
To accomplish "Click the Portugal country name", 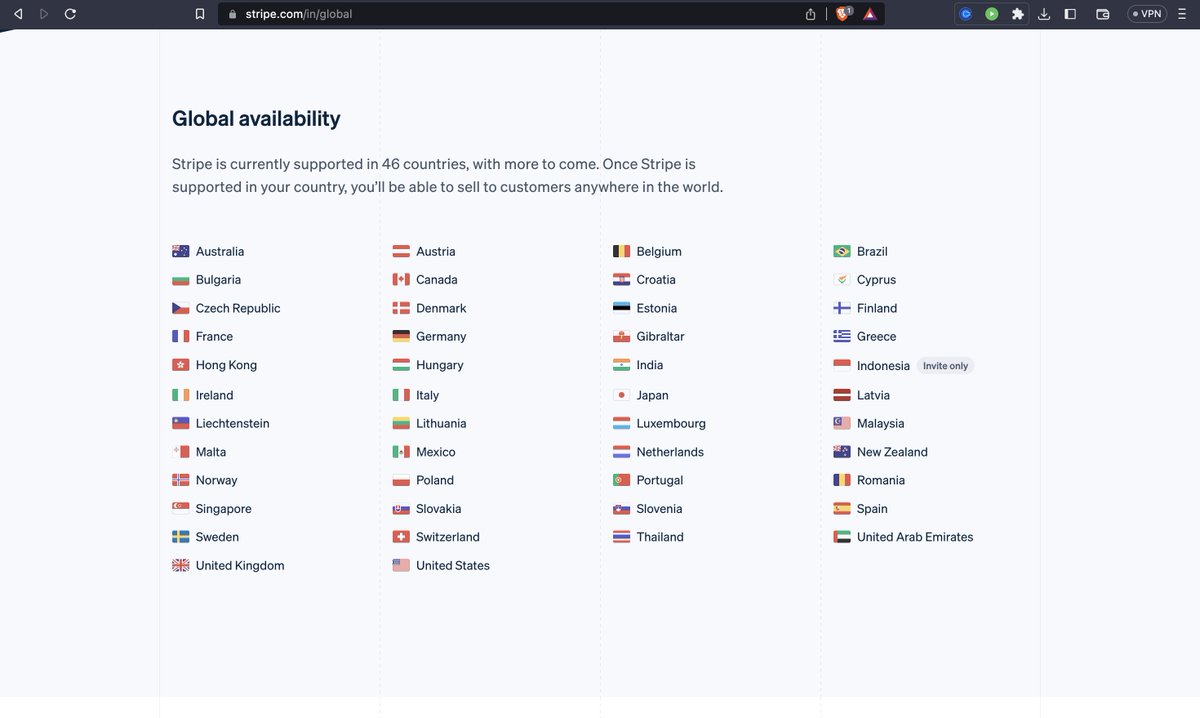I will pos(660,480).
